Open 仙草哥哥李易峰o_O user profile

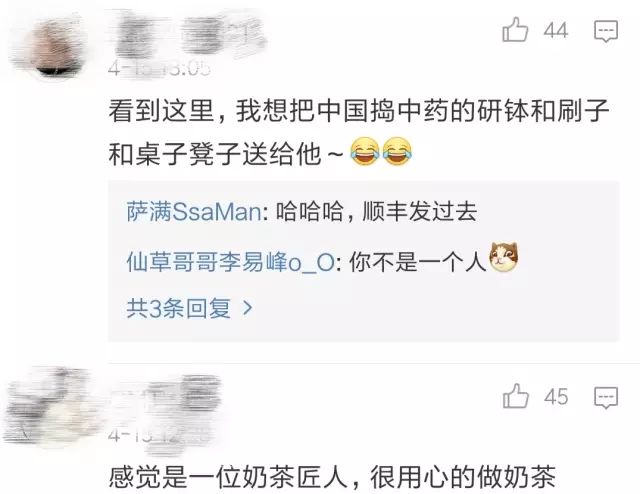pos(230,262)
